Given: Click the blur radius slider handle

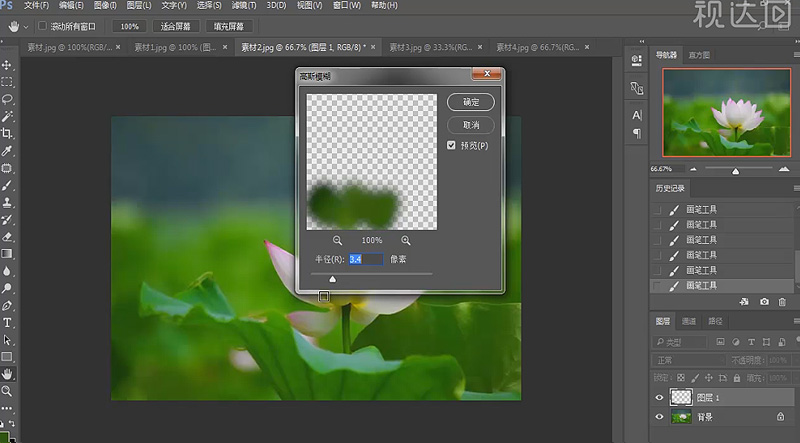Looking at the screenshot, I should [x=333, y=279].
